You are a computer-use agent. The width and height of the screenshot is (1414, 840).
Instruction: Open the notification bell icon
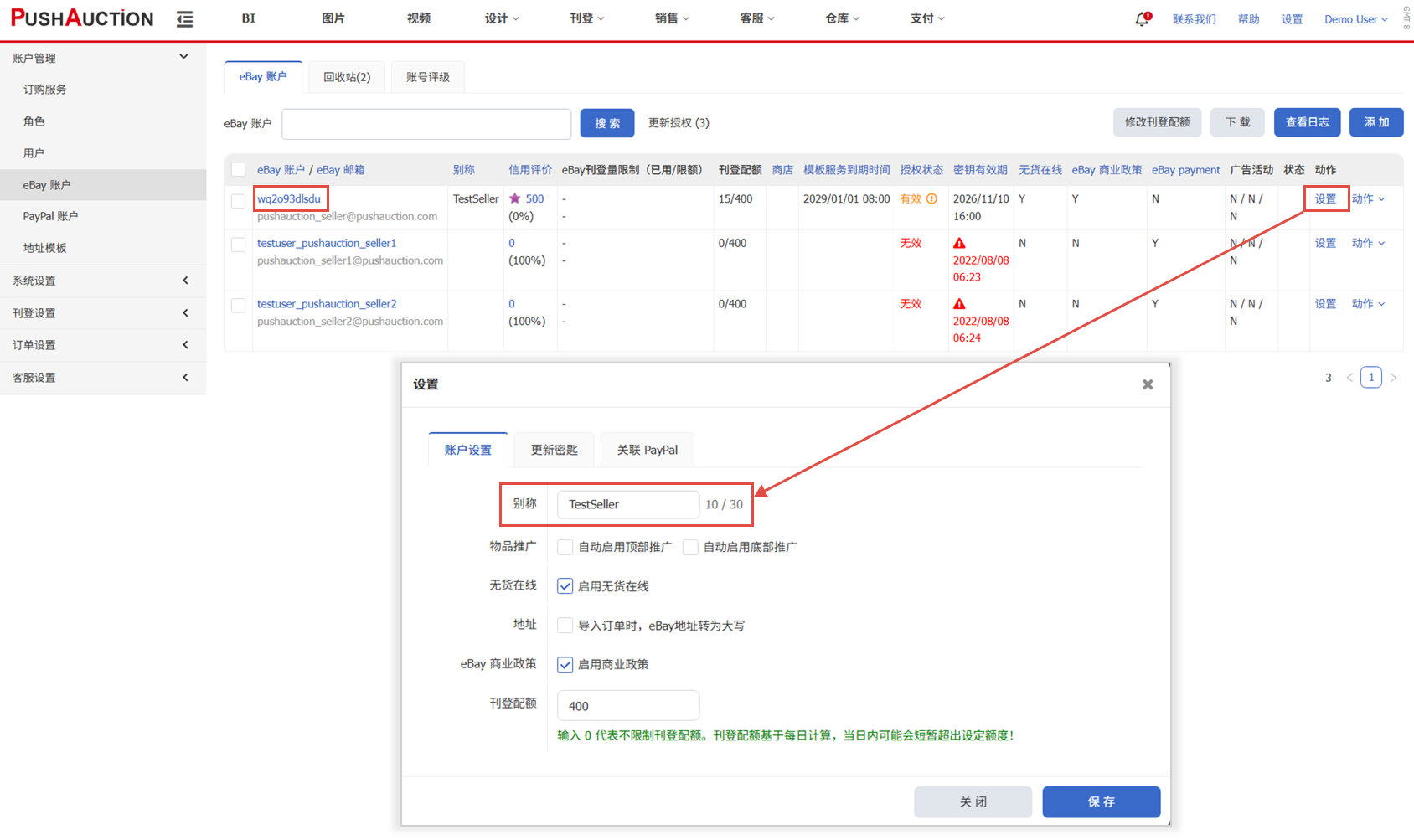(x=1142, y=19)
